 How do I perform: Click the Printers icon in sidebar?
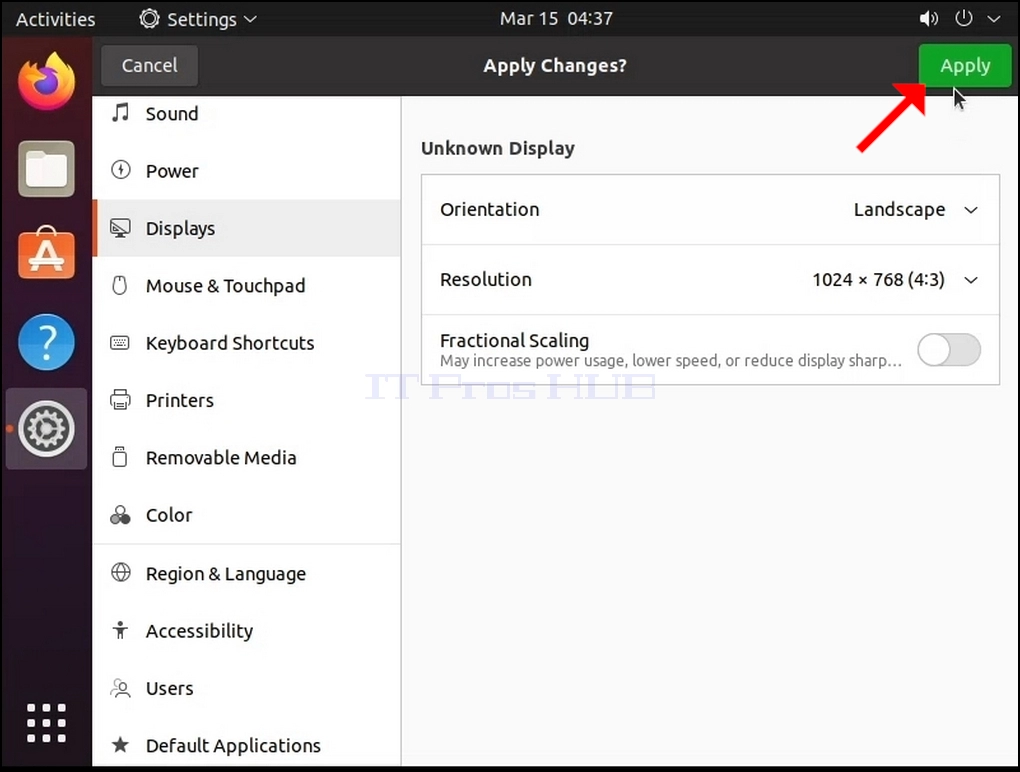tap(120, 400)
